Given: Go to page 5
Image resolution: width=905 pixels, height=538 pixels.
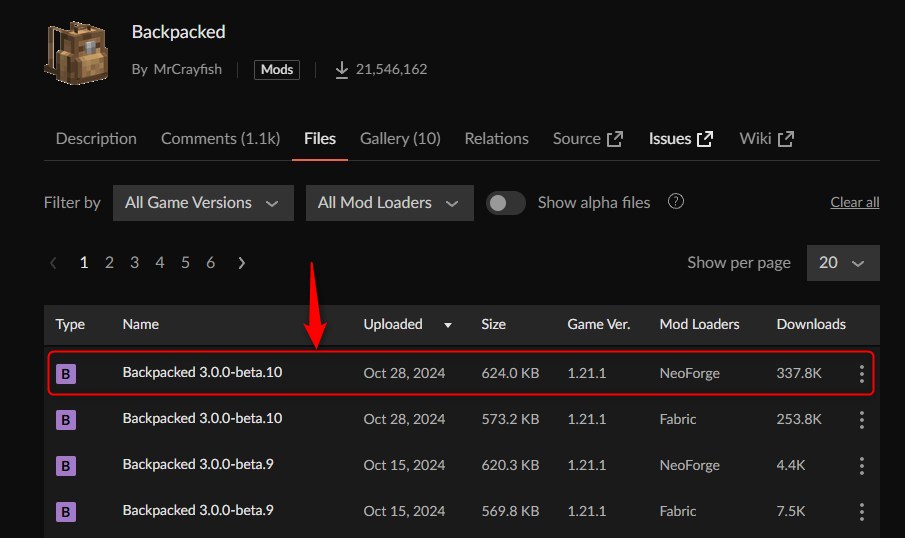Looking at the screenshot, I should pos(185,263).
